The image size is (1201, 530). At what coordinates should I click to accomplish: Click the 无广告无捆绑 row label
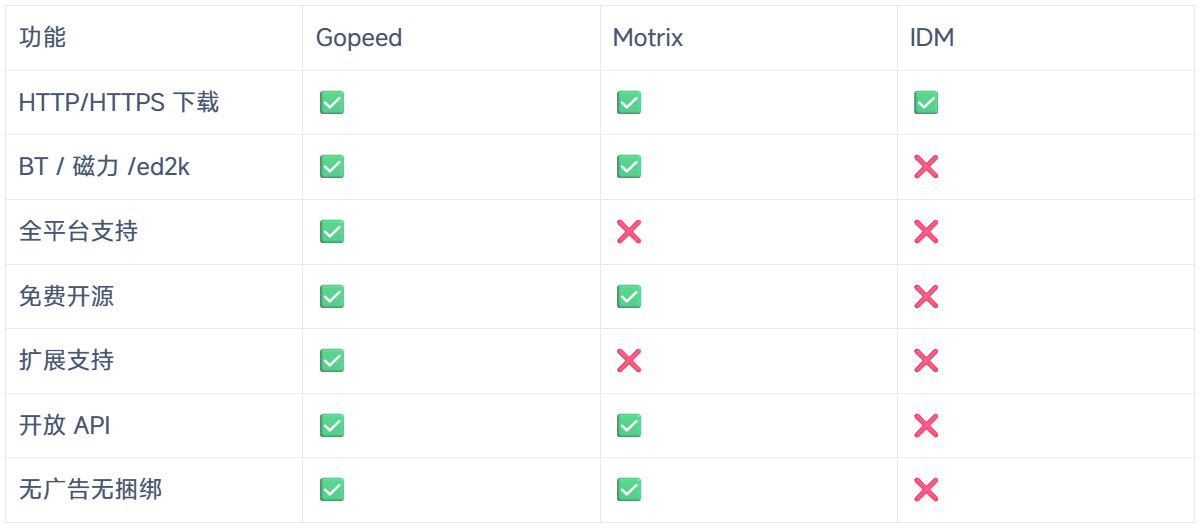[x=90, y=490]
